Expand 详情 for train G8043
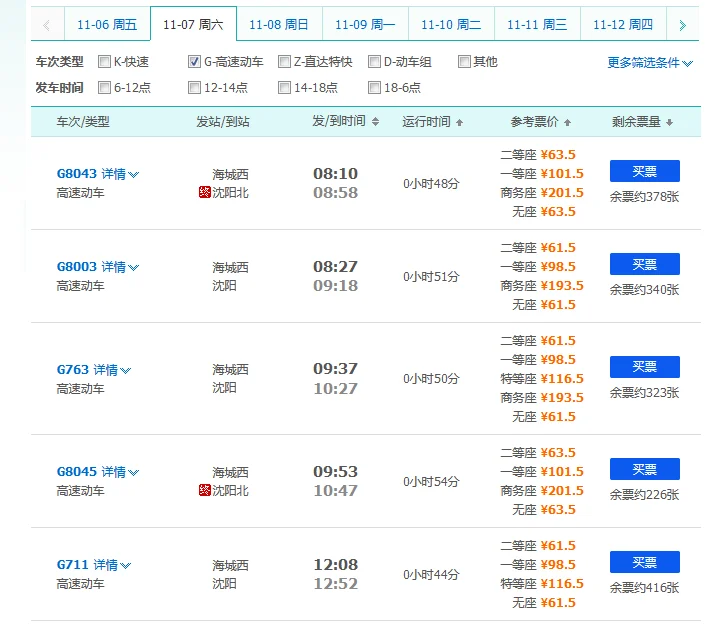 (120, 174)
